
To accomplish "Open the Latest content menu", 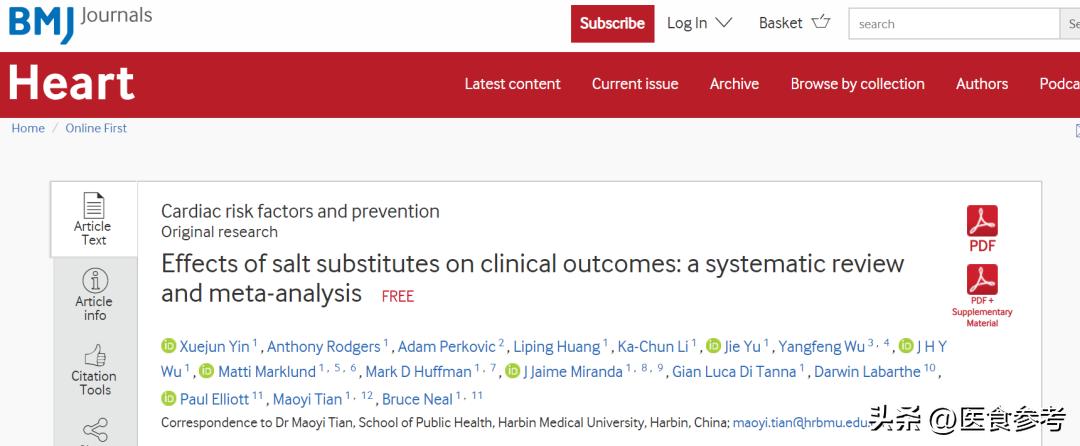I will 512,84.
